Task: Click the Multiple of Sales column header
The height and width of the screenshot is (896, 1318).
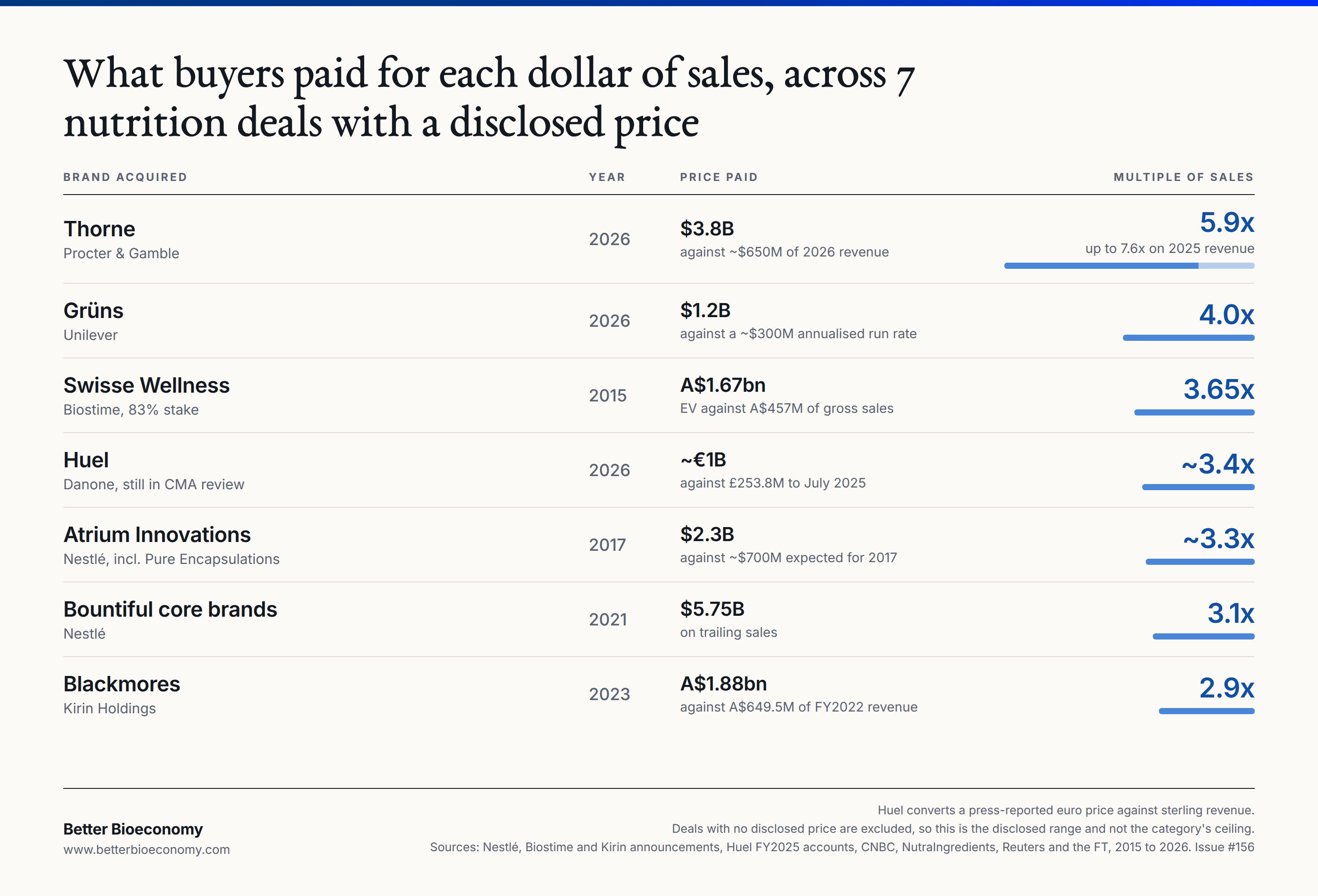Action: 1184,177
